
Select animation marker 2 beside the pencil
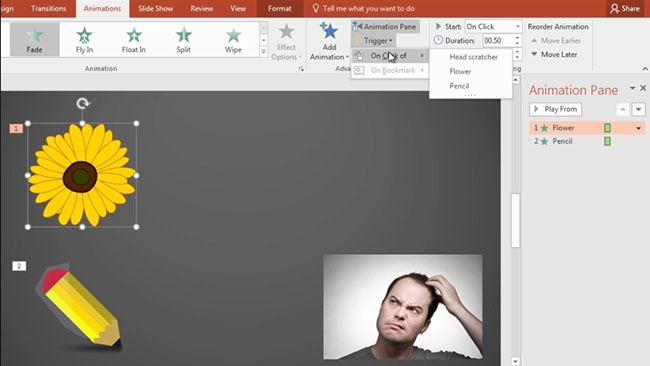(19, 266)
